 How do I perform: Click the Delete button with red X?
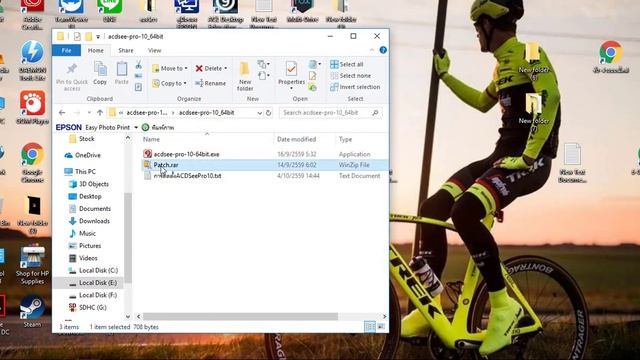[211, 69]
